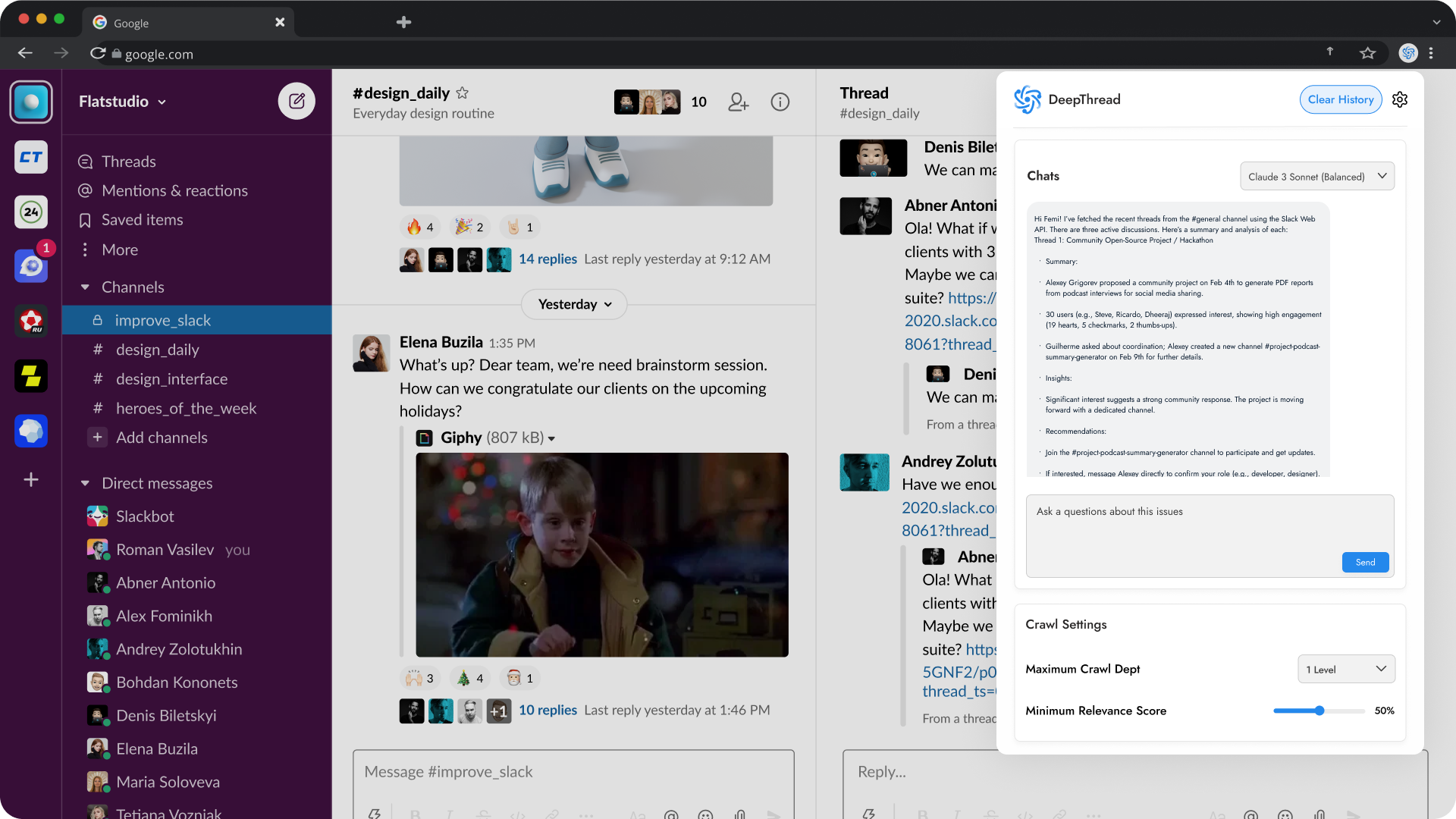Click the emoji picker icon in message composer
Screen dimensions: 1456x819
pyautogui.click(x=705, y=814)
